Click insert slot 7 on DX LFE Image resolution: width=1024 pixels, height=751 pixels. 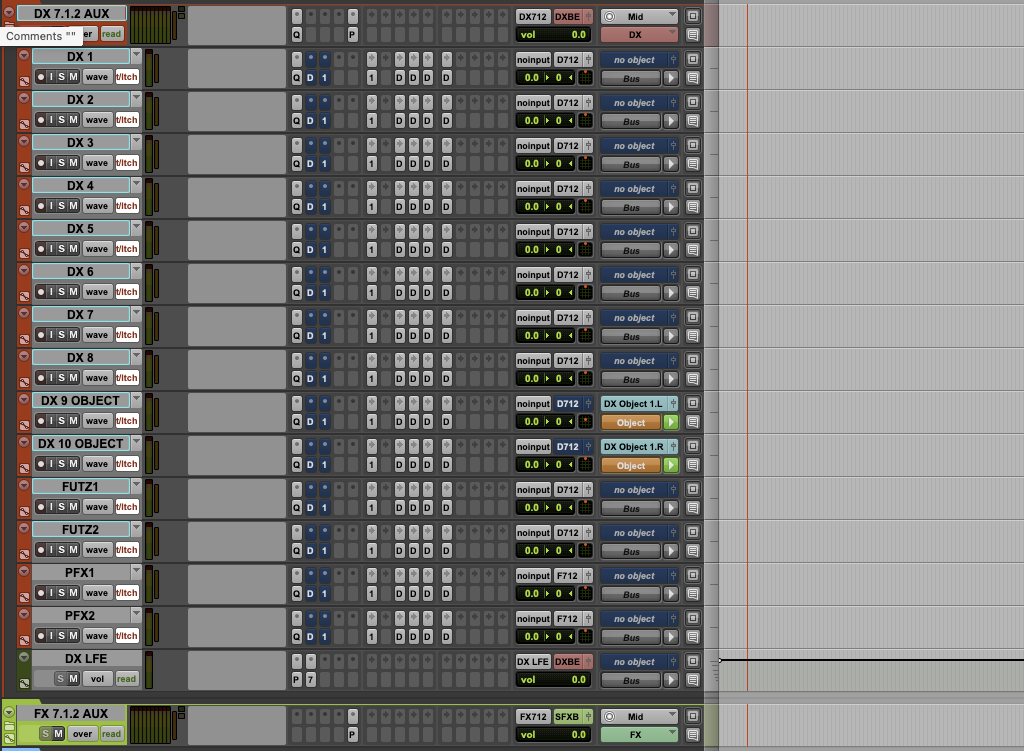tap(311, 680)
